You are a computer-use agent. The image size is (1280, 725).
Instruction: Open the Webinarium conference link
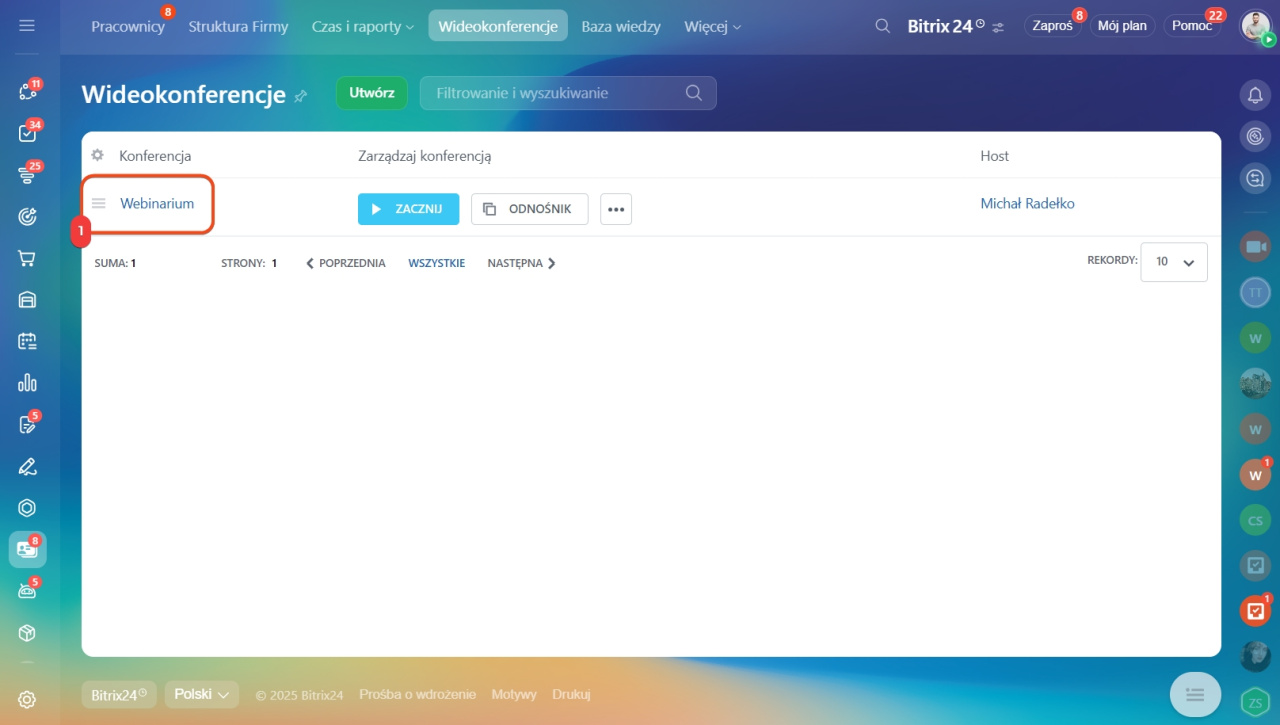coord(157,203)
